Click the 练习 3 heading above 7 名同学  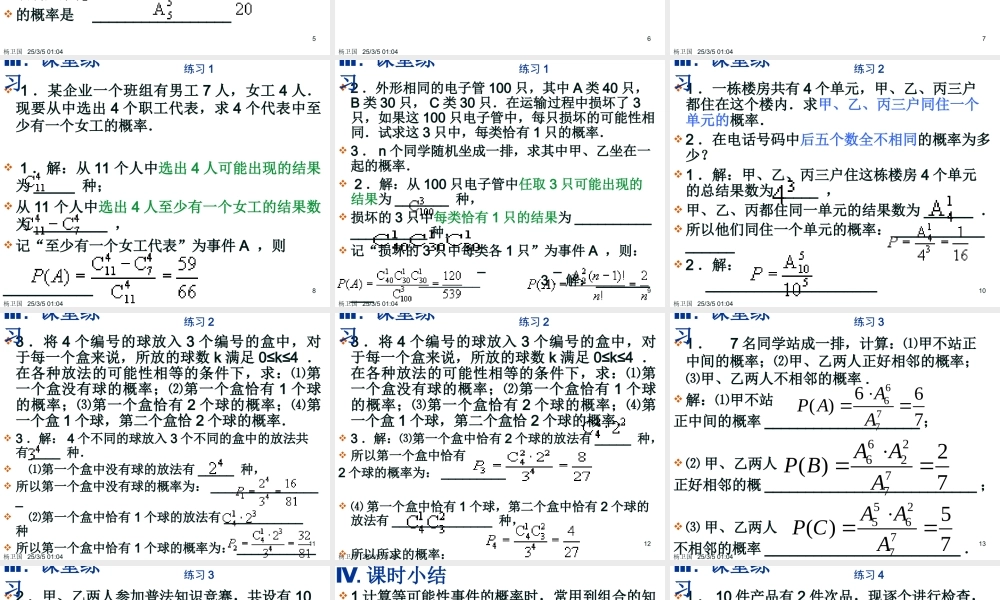[869, 322]
